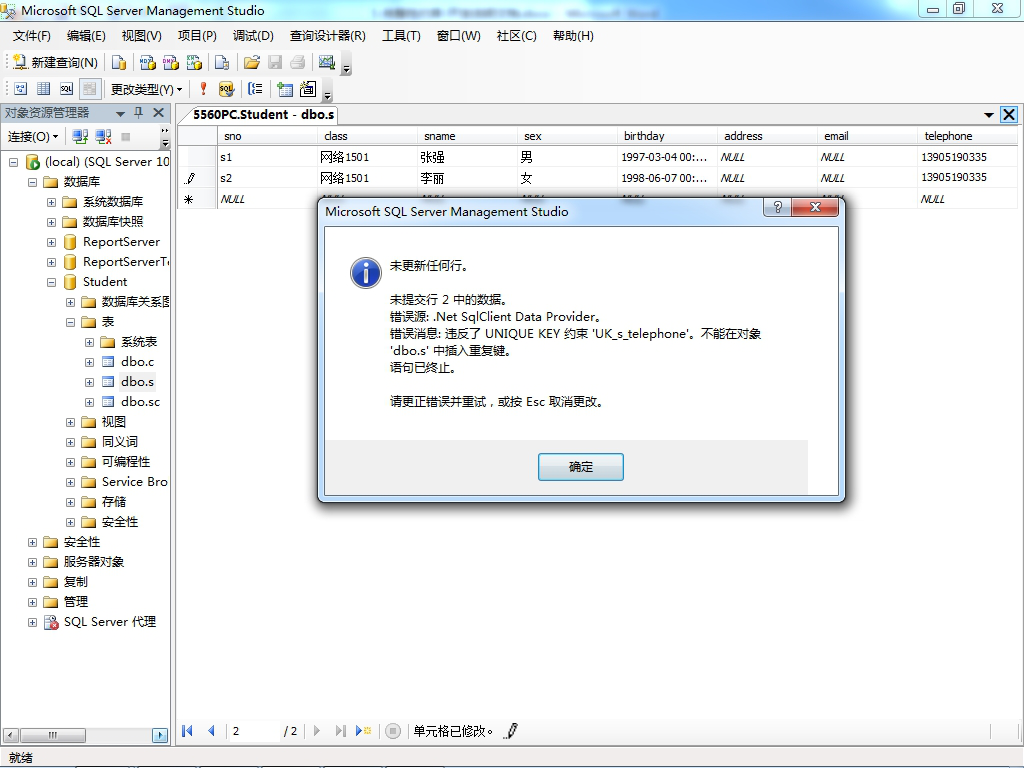Click the Database Engine Query icon

119,62
